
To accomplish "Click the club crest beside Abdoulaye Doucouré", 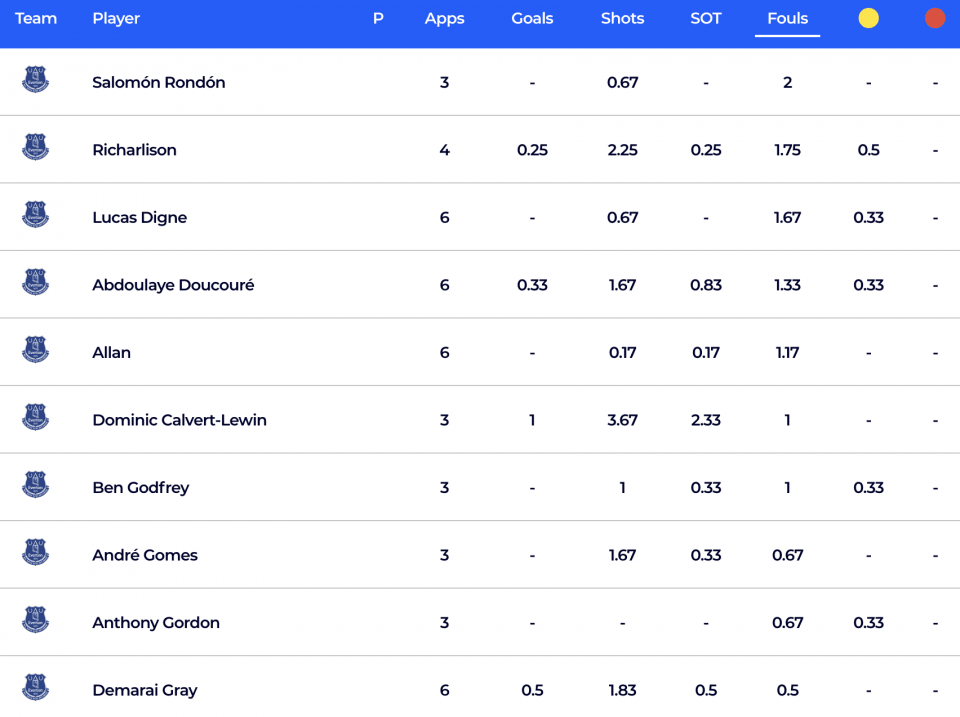I will click(x=36, y=283).
